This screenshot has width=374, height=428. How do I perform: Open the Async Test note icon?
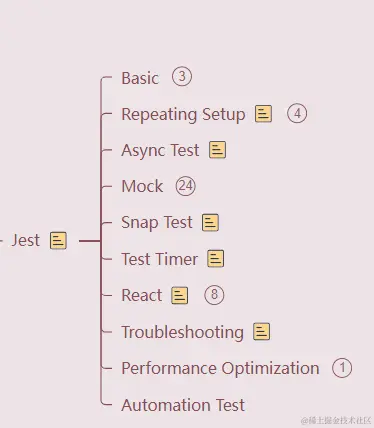click(217, 150)
